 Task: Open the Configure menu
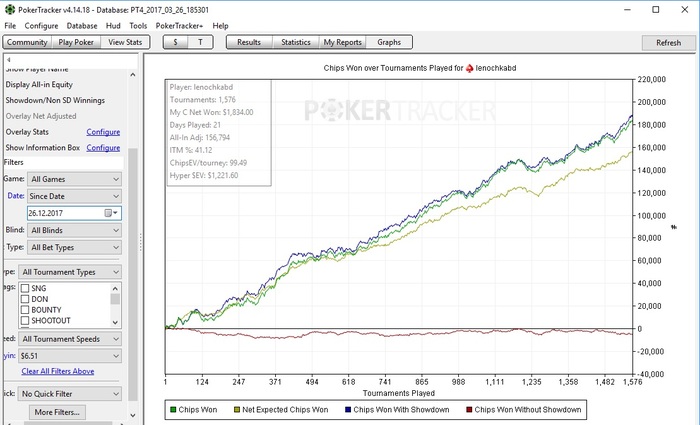coord(41,26)
